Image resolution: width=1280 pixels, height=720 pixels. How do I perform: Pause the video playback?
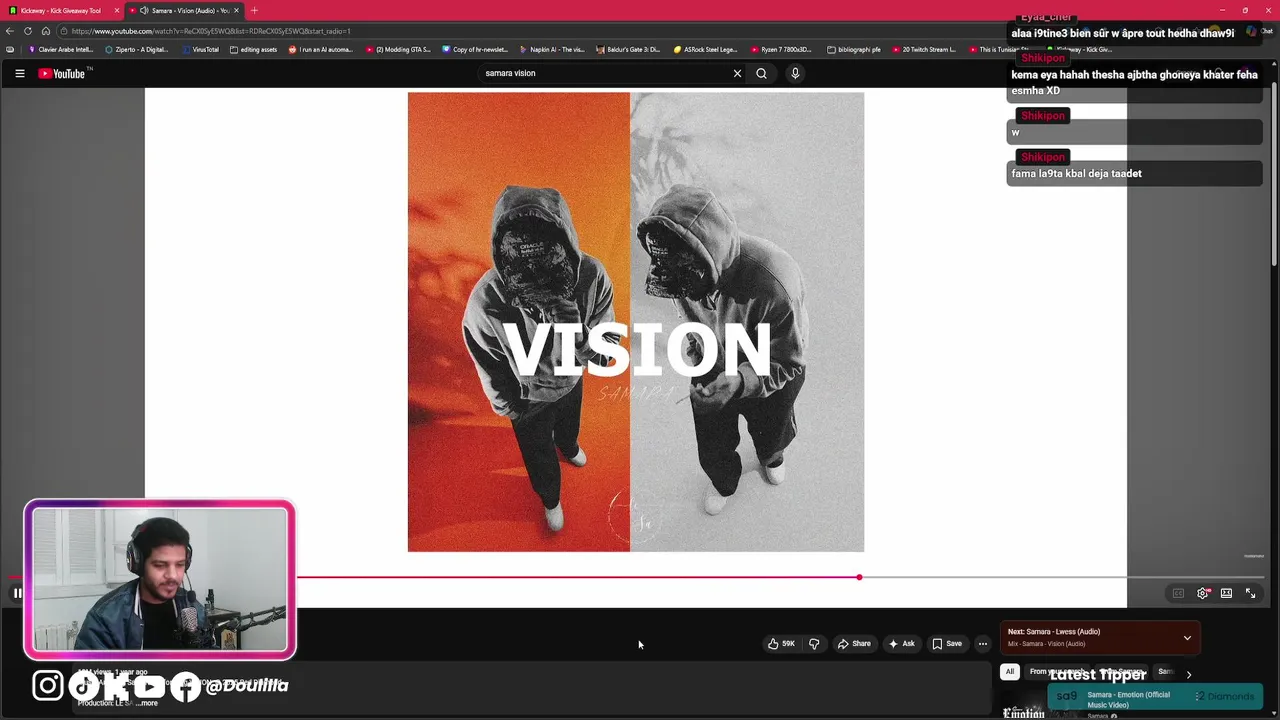pos(17,593)
